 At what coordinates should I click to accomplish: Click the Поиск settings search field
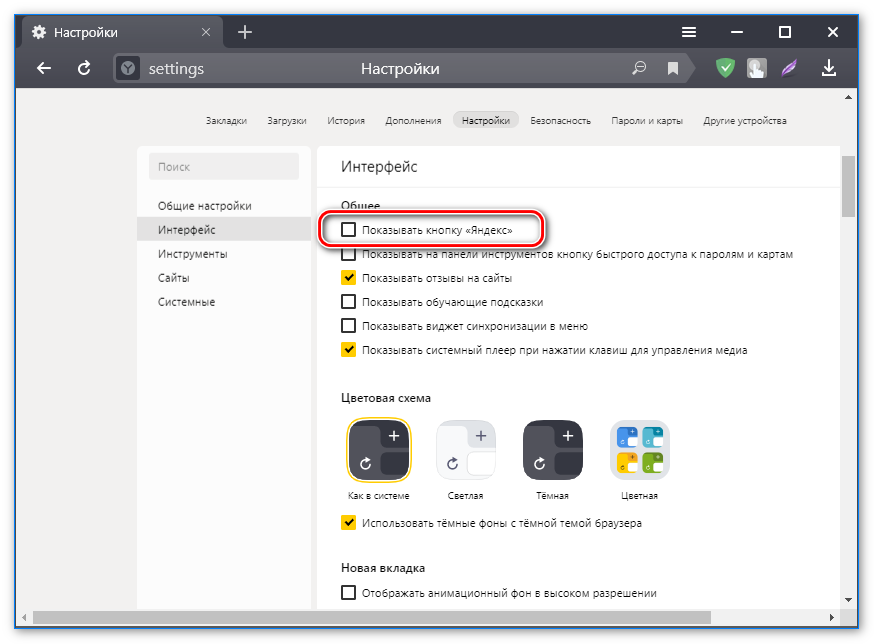[x=224, y=167]
